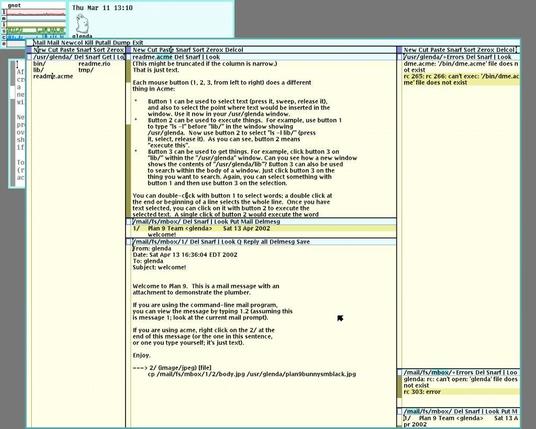Click Kill in the top Acme tag
The height and width of the screenshot is (429, 536).
click(89, 43)
